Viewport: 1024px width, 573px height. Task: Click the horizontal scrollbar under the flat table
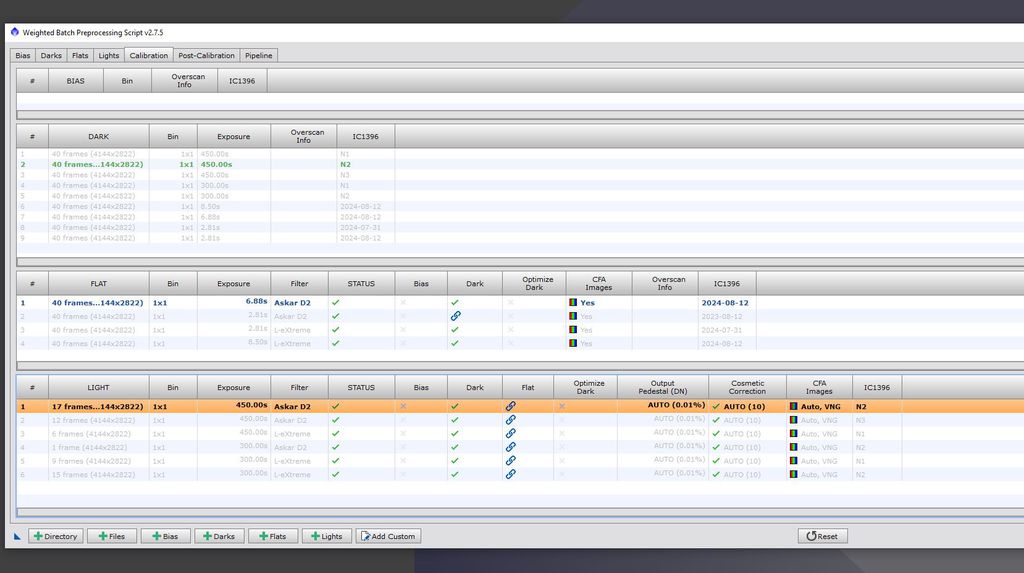click(520, 365)
